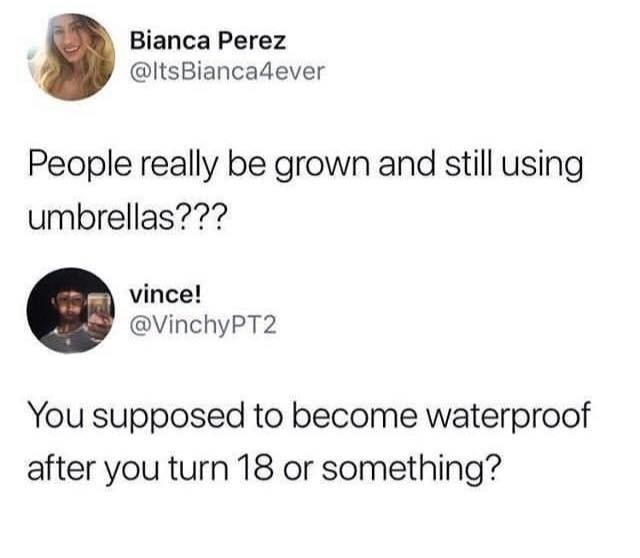Visit the @ItsBianca4ever handle

227,71
